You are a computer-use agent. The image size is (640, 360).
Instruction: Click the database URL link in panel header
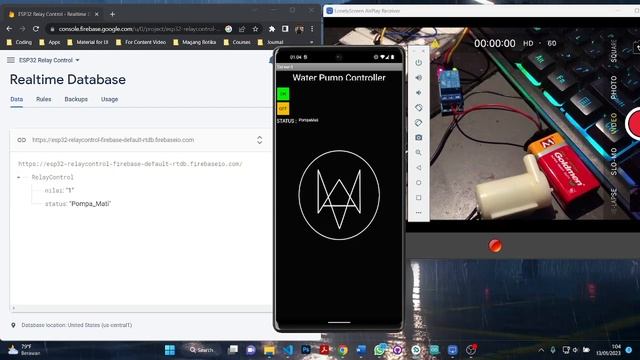pyautogui.click(x=113, y=140)
